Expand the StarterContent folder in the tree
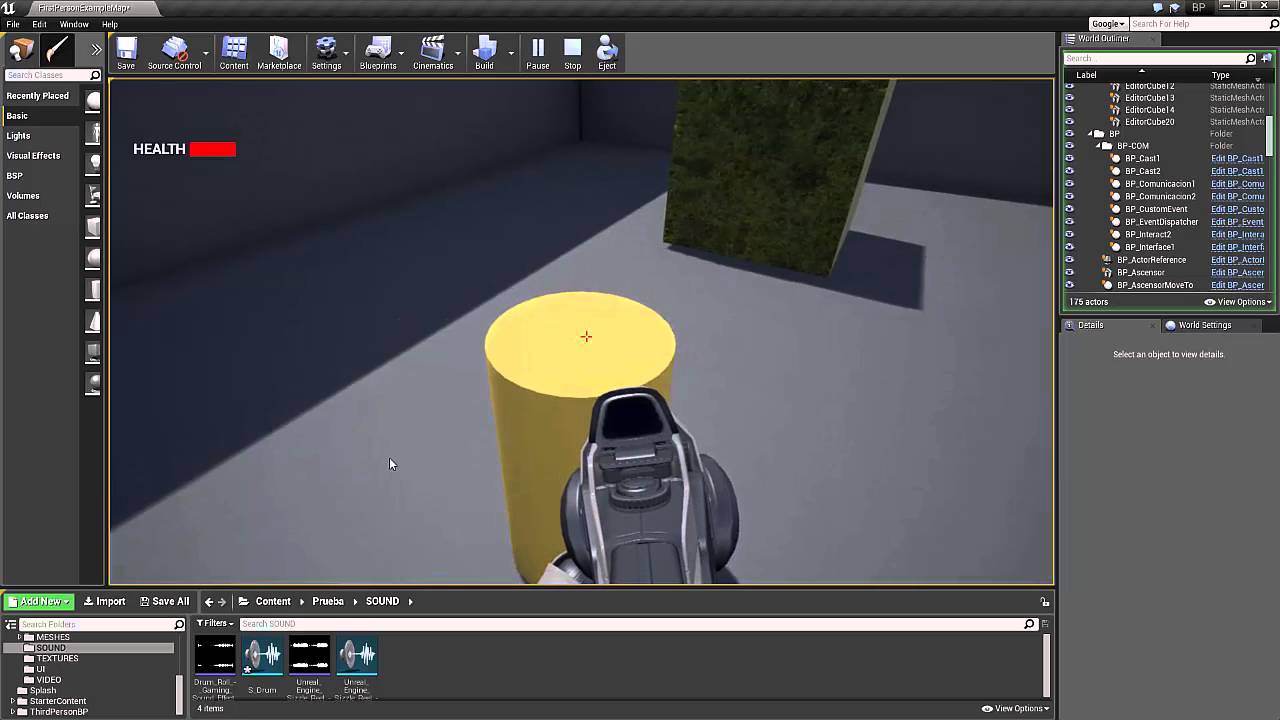The image size is (1280, 720). click(x=12, y=701)
